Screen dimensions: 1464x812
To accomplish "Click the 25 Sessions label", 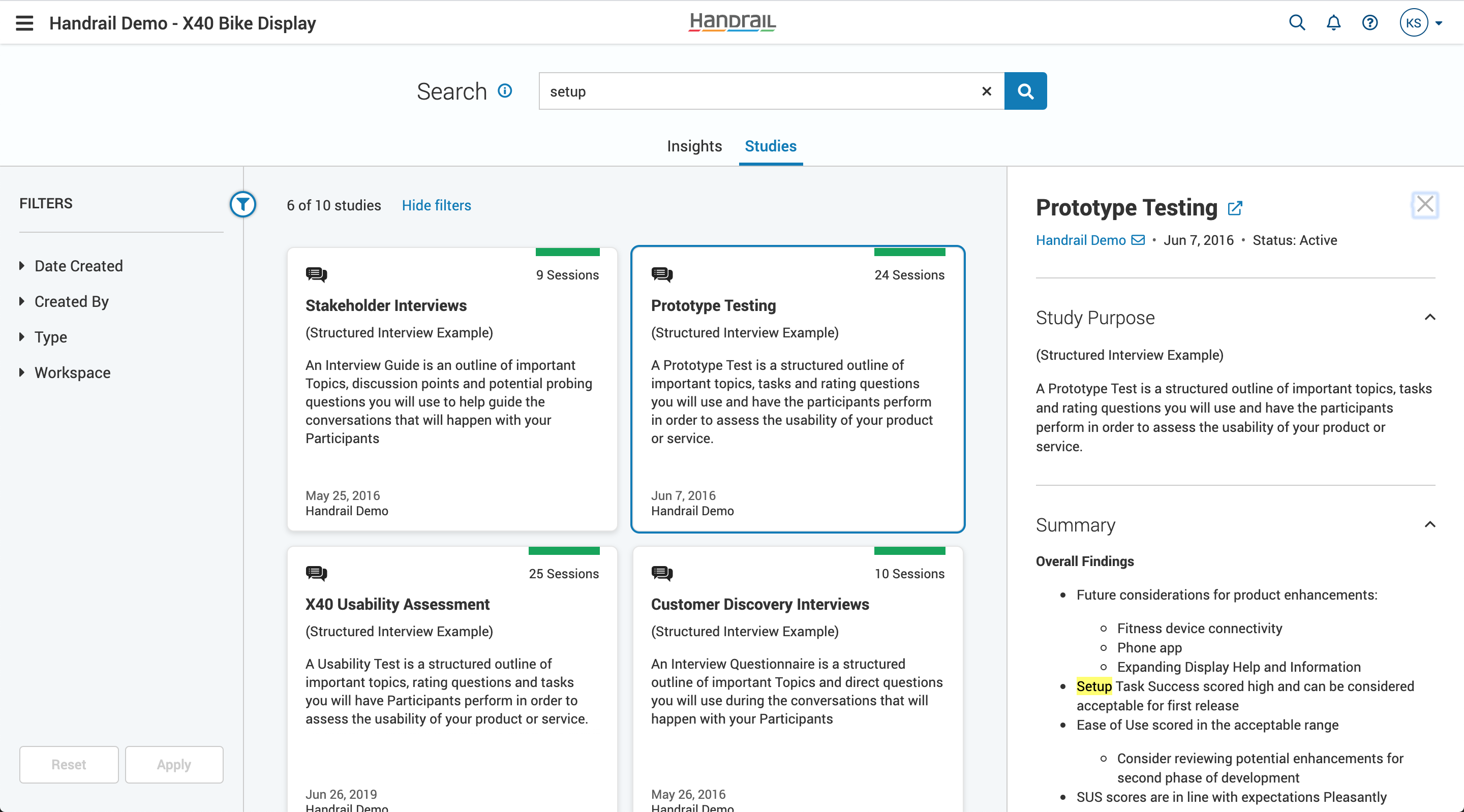I will 564,574.
